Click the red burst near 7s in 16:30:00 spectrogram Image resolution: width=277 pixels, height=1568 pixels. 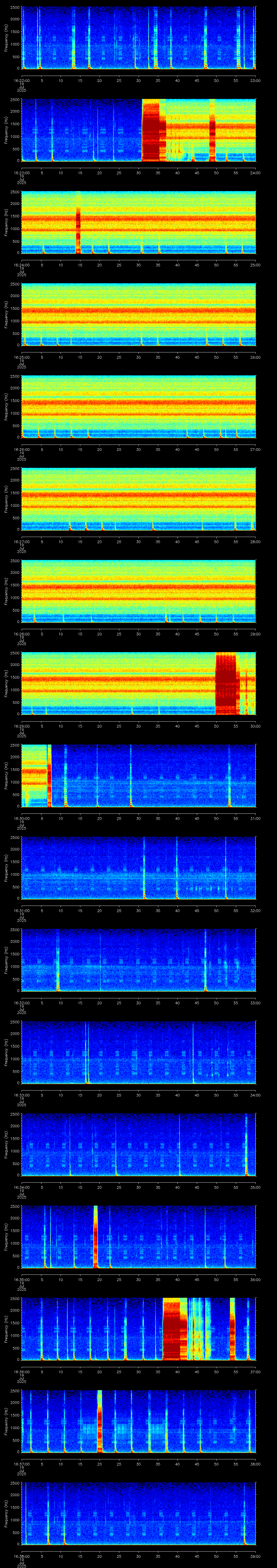click(x=49, y=776)
